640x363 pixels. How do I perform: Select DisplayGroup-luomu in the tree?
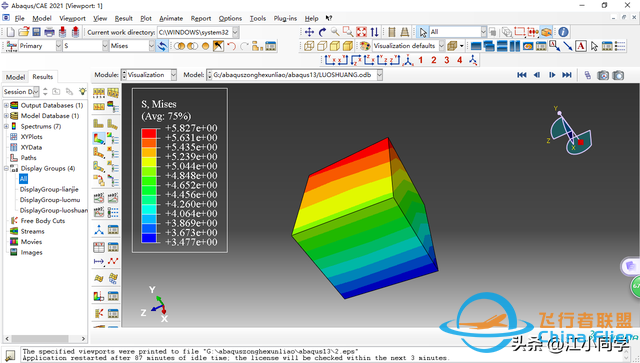tap(50, 200)
